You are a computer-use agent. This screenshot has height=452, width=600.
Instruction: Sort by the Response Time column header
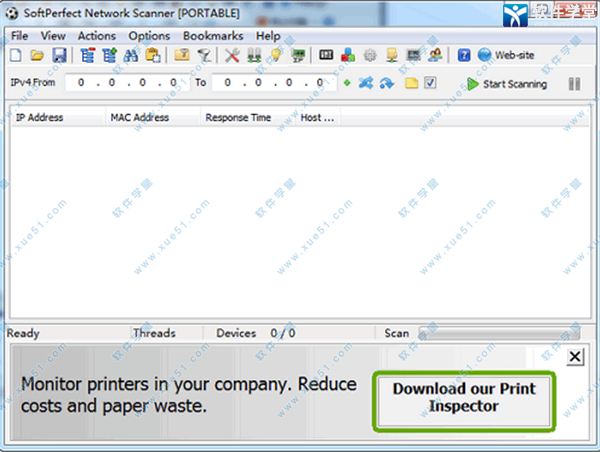coord(238,117)
